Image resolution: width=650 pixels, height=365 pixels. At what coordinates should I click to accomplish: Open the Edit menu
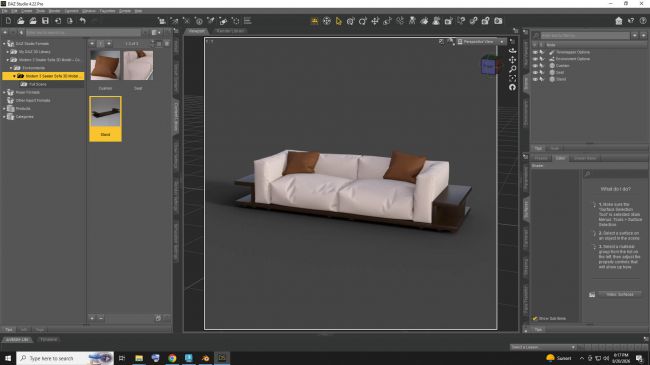14,11
